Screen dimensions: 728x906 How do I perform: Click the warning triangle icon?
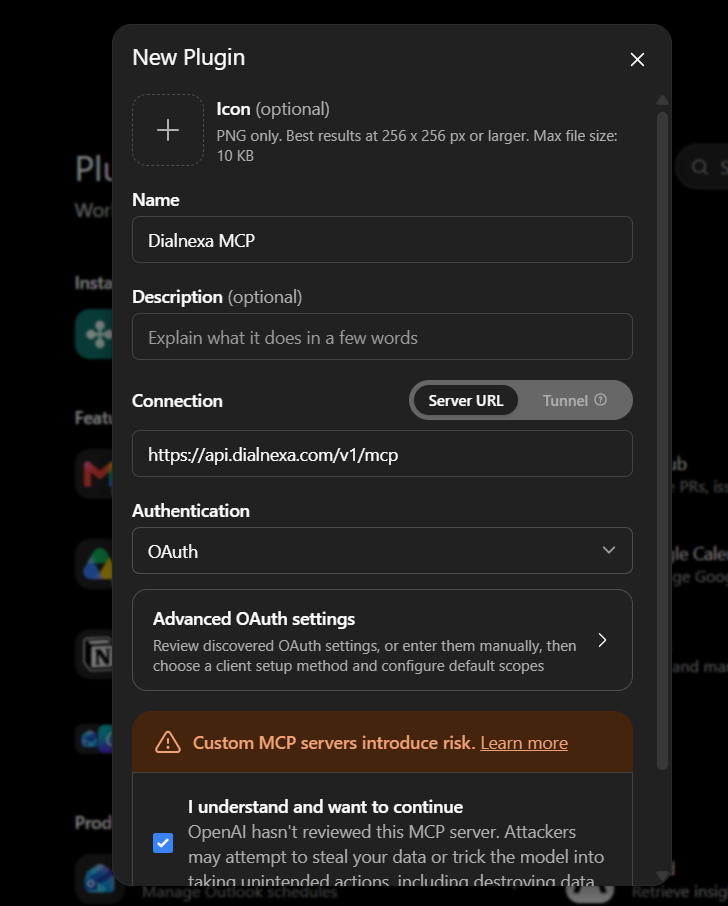pyautogui.click(x=168, y=742)
